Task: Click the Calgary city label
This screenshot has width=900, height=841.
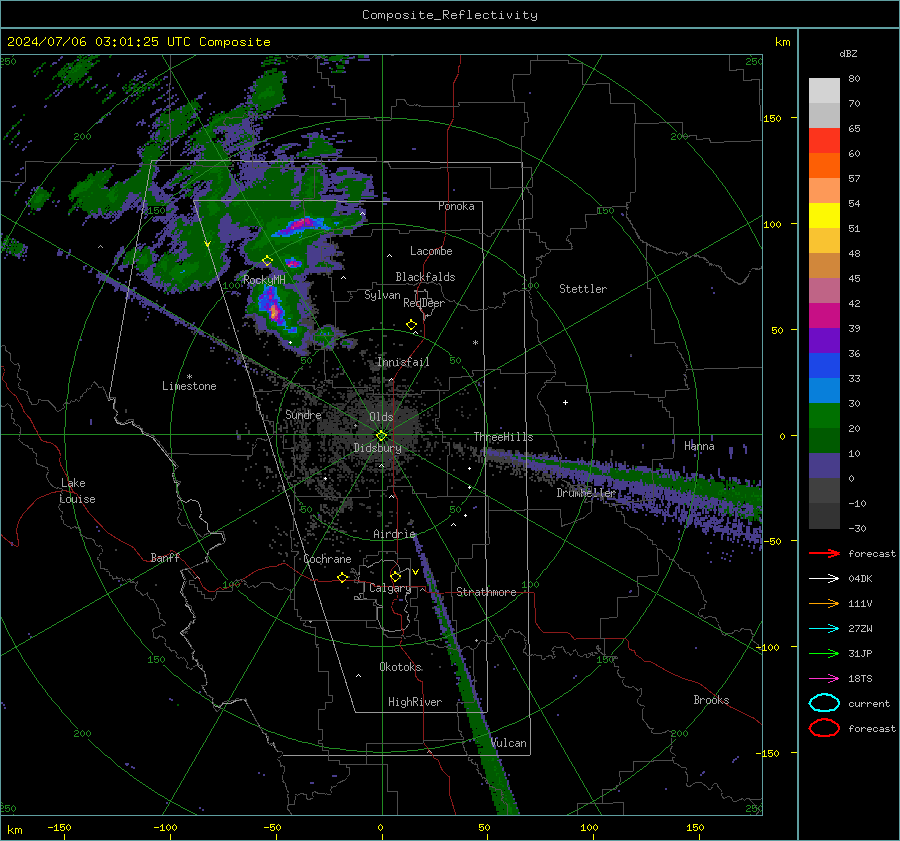Action: click(x=390, y=588)
